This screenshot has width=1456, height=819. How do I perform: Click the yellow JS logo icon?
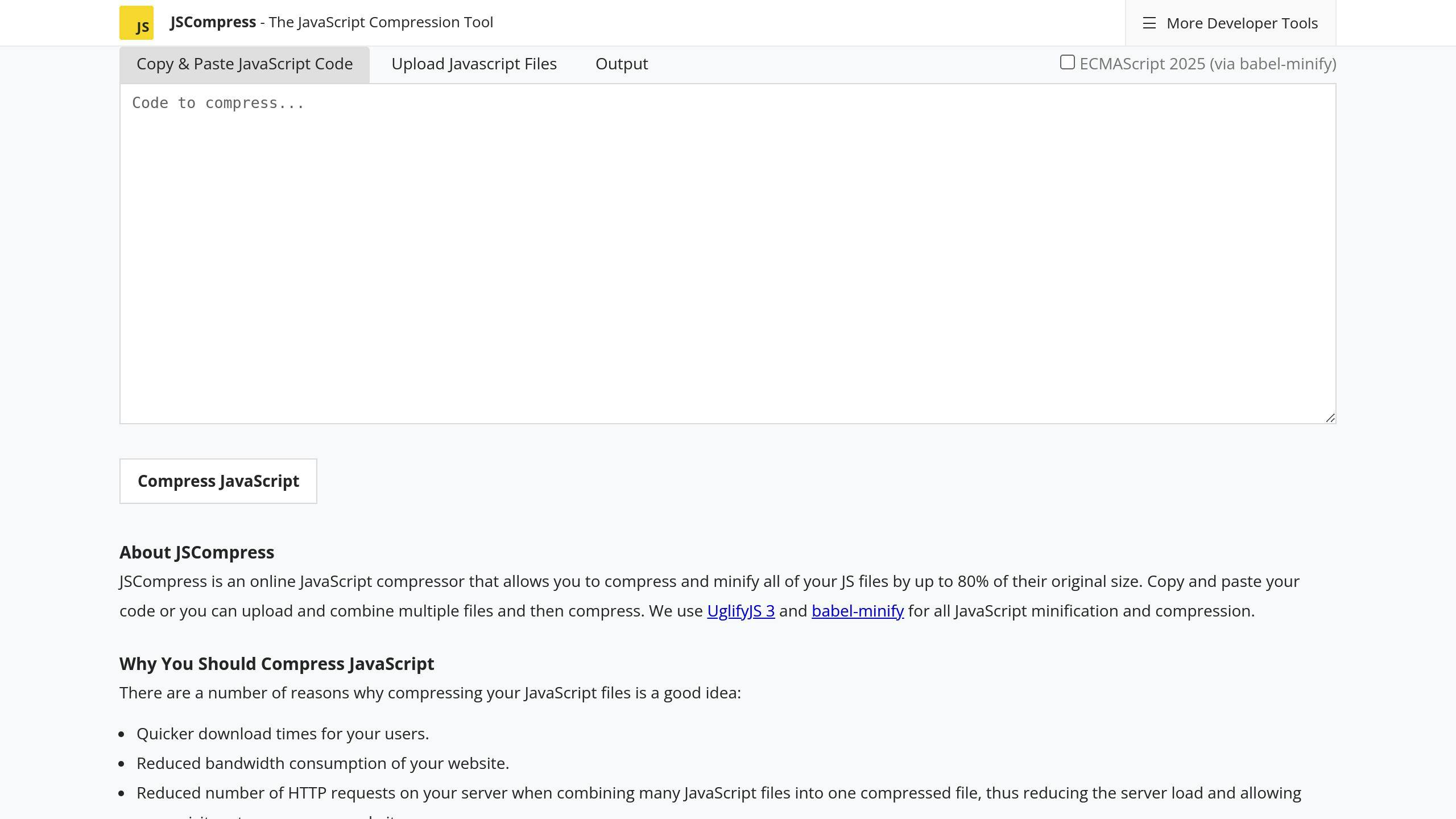pyautogui.click(x=136, y=23)
